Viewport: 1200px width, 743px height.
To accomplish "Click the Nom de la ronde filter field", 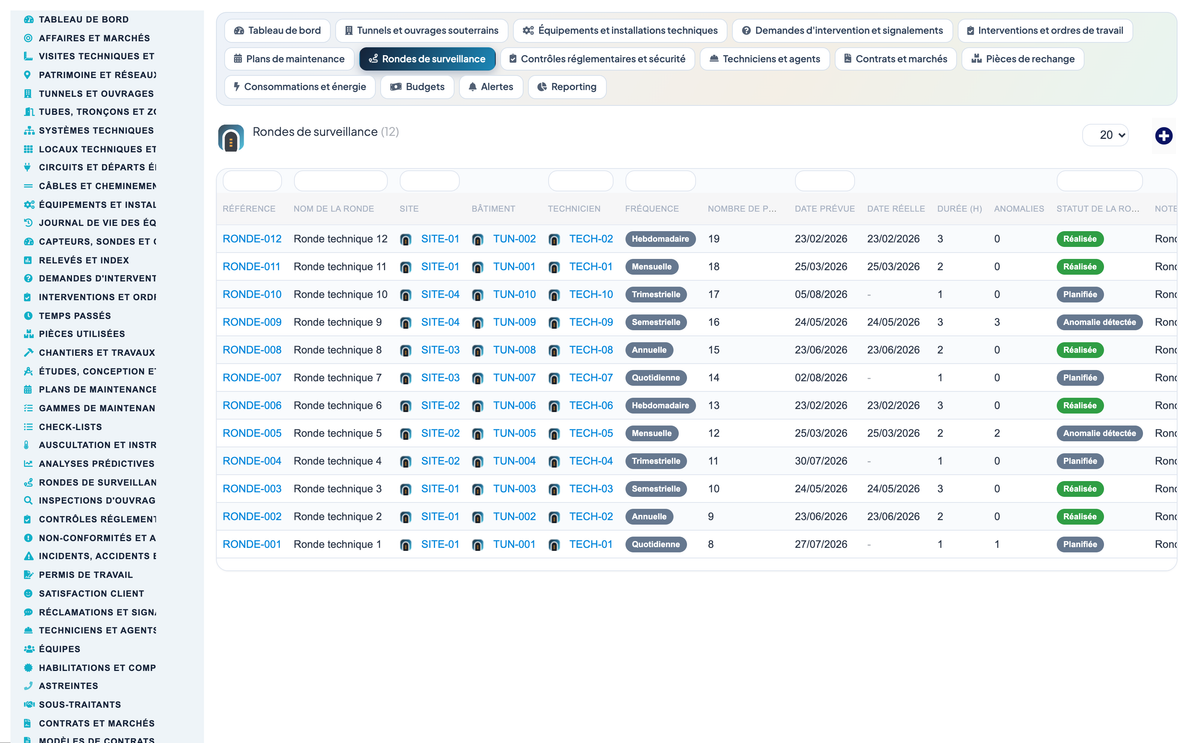I will coord(341,181).
